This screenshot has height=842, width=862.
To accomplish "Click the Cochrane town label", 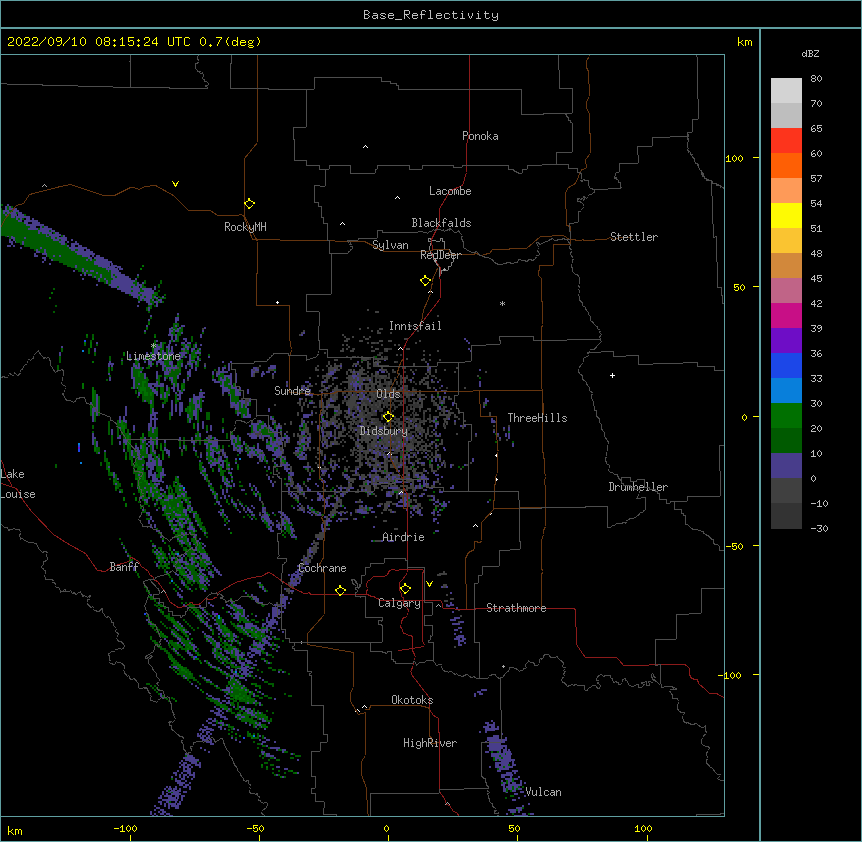I will click(322, 568).
